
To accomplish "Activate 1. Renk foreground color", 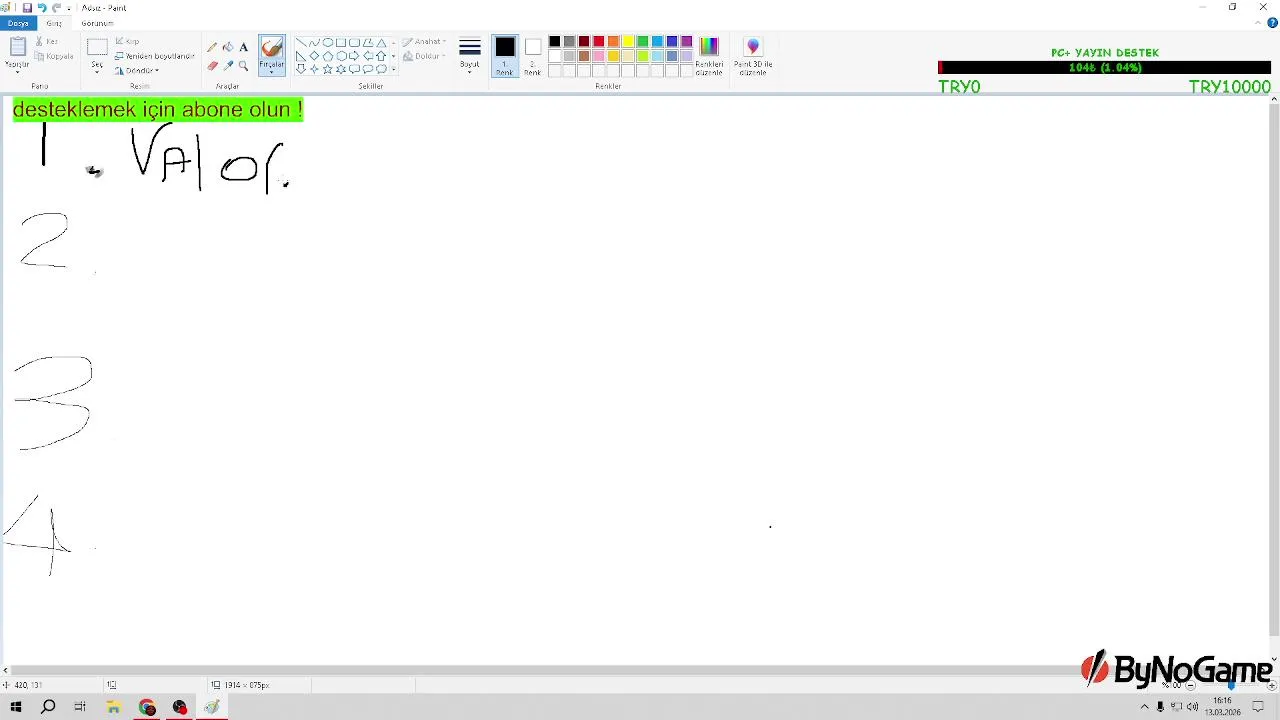I will pos(505,55).
